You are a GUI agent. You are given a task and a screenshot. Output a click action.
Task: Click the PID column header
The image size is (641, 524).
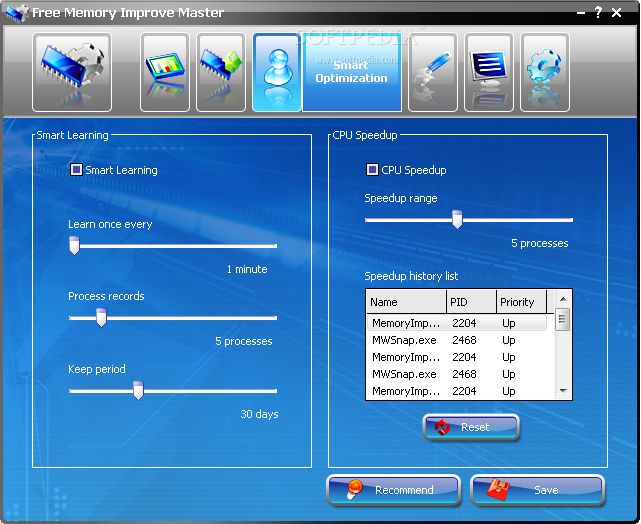coord(472,302)
